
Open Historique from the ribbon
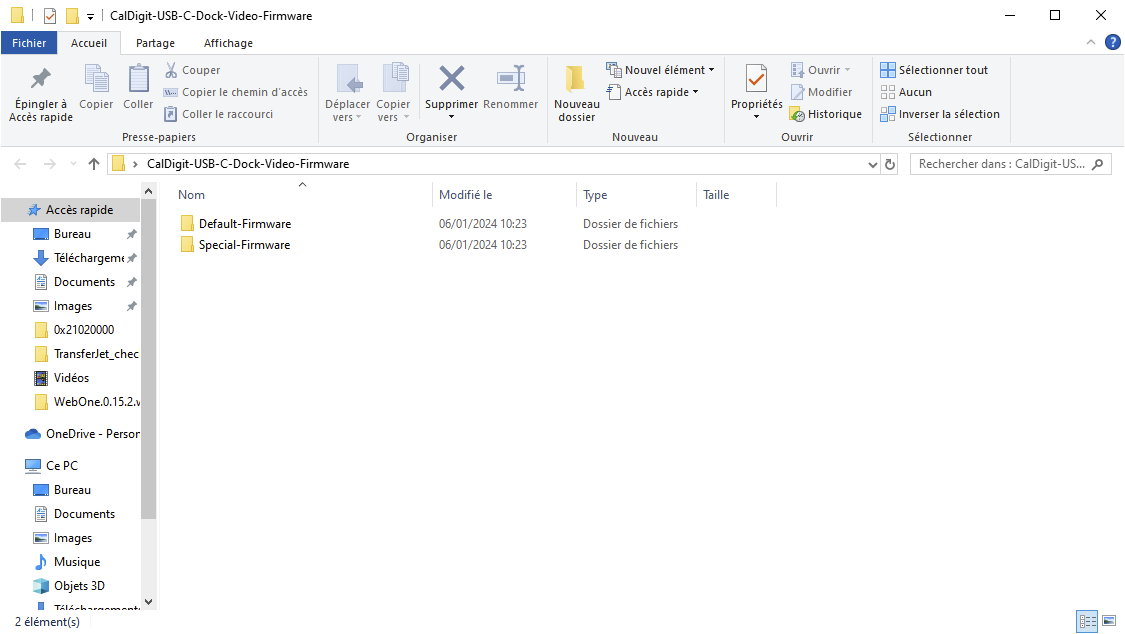coord(826,114)
